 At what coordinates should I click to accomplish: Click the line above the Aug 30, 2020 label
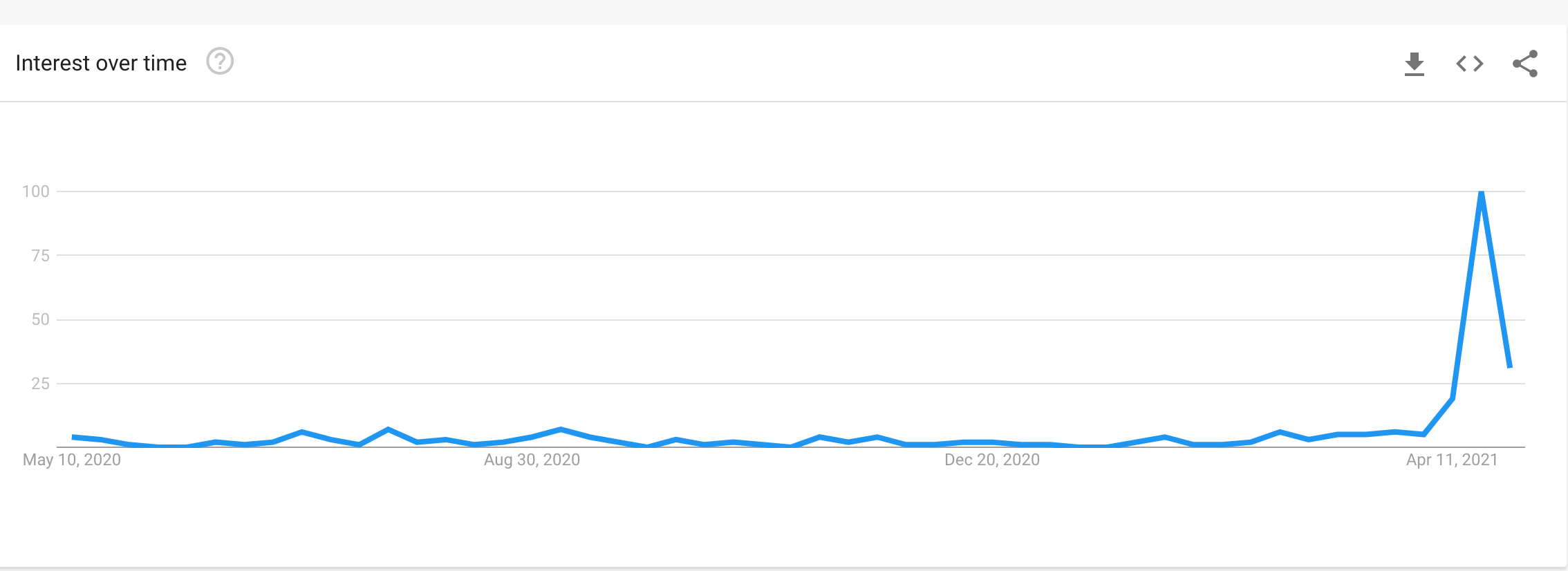532,437
